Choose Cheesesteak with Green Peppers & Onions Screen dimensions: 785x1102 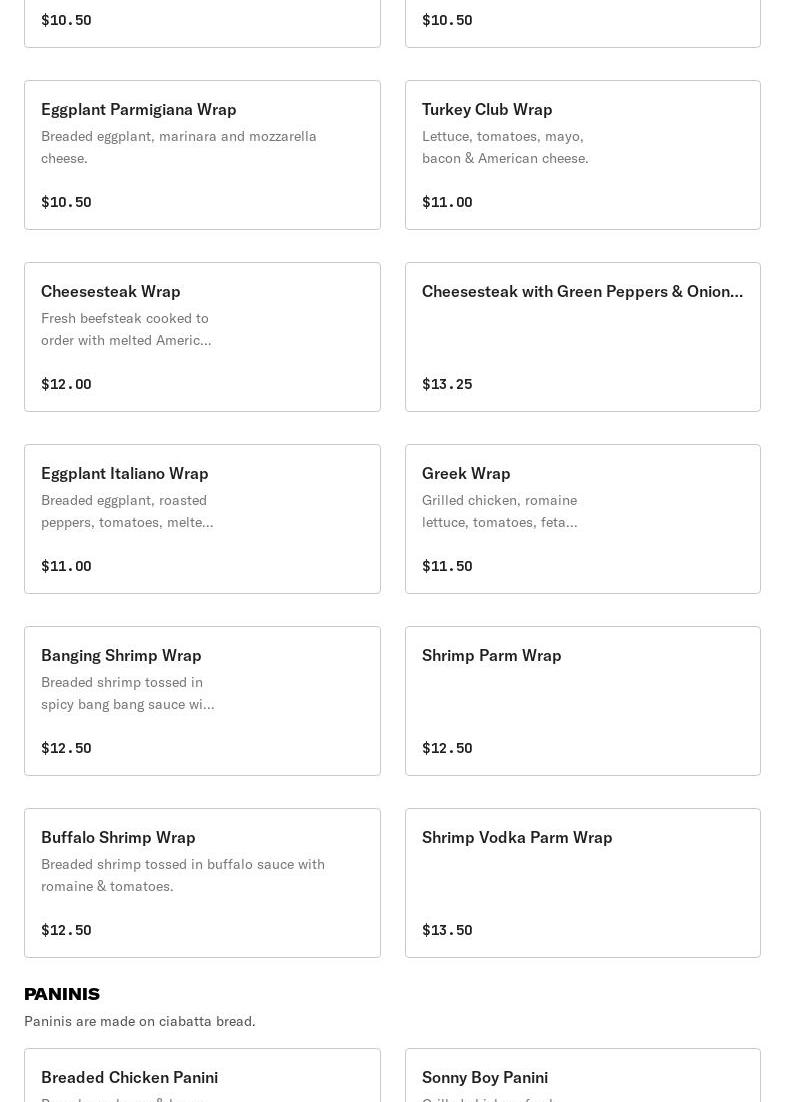tap(582, 291)
